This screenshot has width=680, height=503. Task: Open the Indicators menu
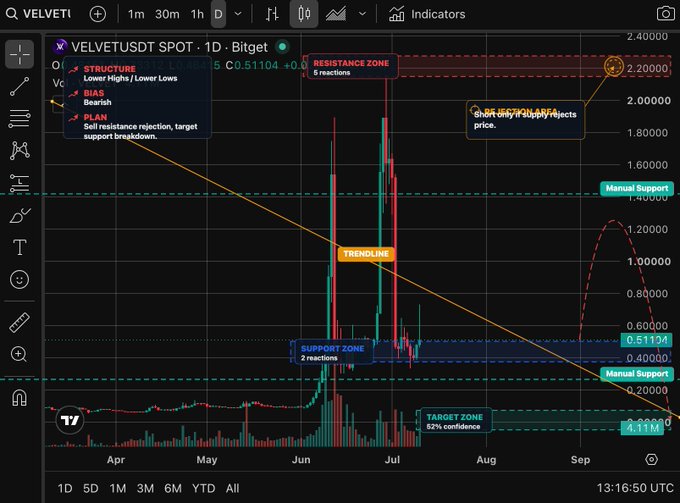427,14
